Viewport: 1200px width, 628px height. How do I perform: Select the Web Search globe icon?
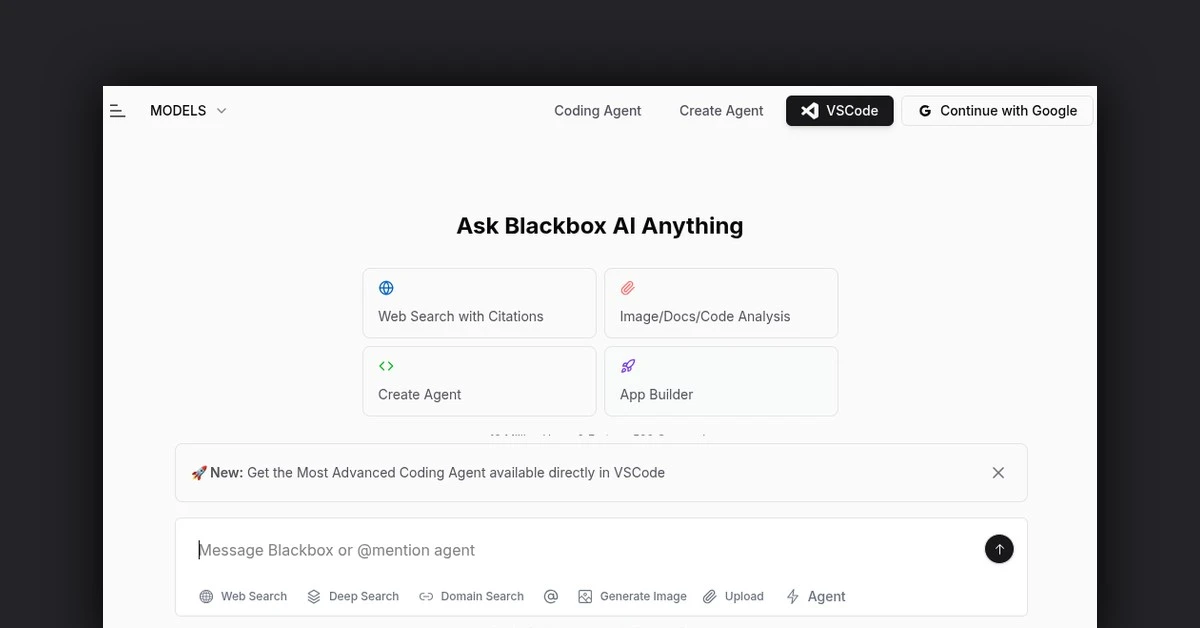click(x=208, y=596)
